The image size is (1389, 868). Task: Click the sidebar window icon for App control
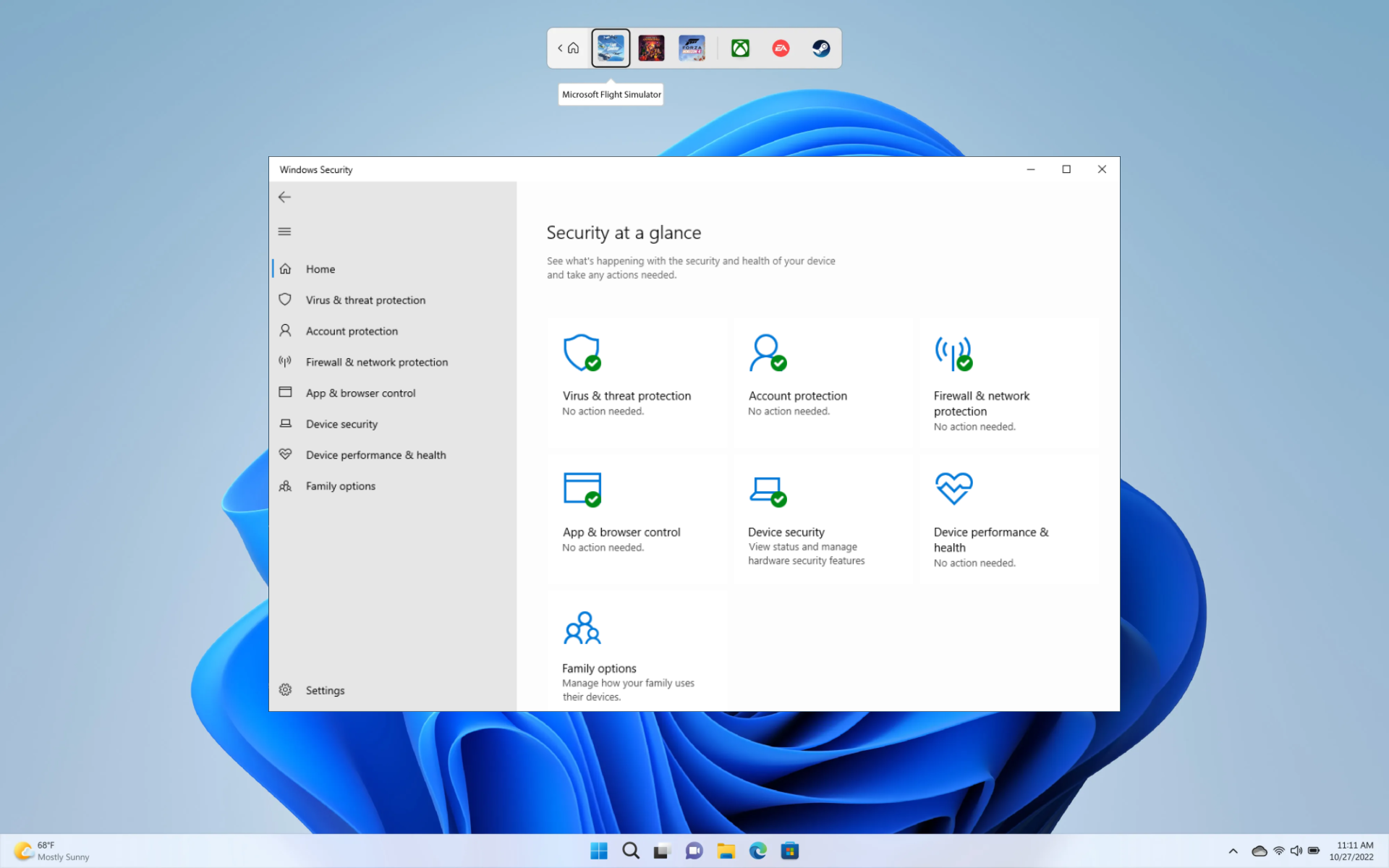coord(285,392)
